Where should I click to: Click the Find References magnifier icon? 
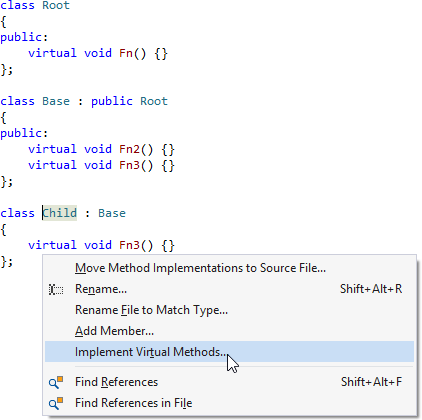click(x=56, y=382)
